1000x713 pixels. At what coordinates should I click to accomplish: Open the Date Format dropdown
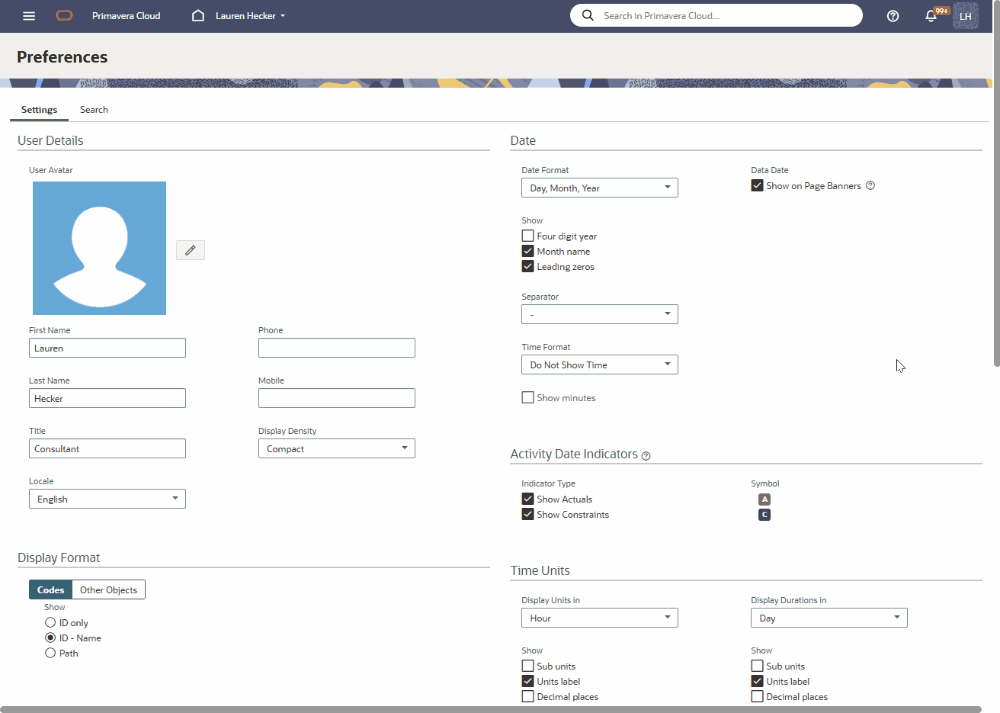599,187
